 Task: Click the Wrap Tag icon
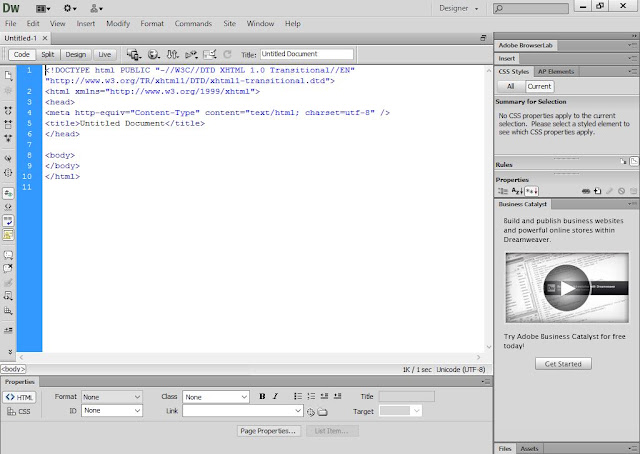tap(8, 282)
